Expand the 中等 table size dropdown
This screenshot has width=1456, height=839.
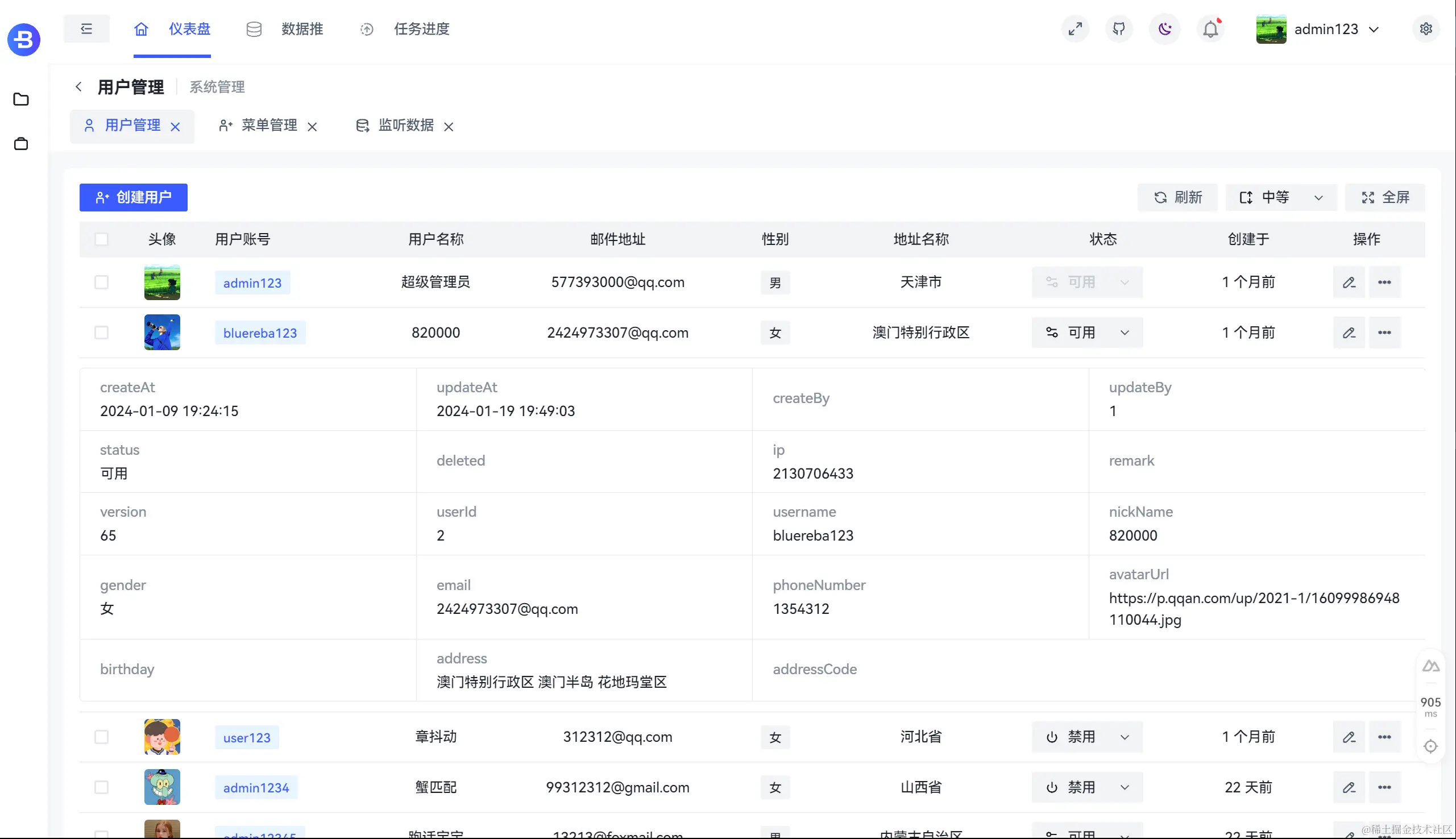(x=1280, y=198)
